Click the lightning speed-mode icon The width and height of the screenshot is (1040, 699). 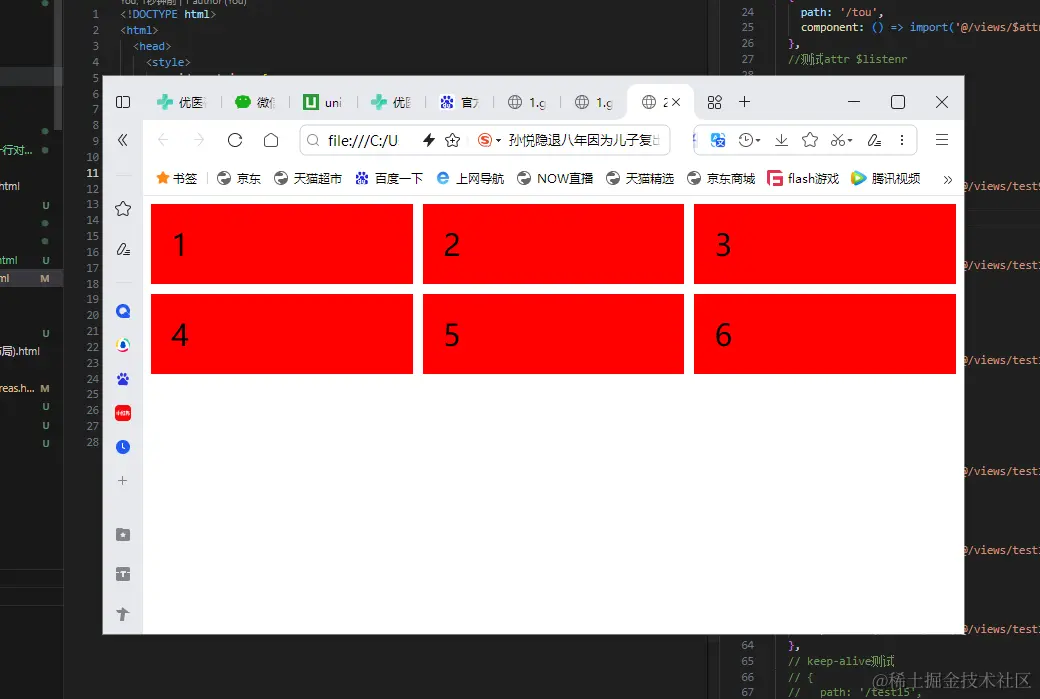(428, 140)
